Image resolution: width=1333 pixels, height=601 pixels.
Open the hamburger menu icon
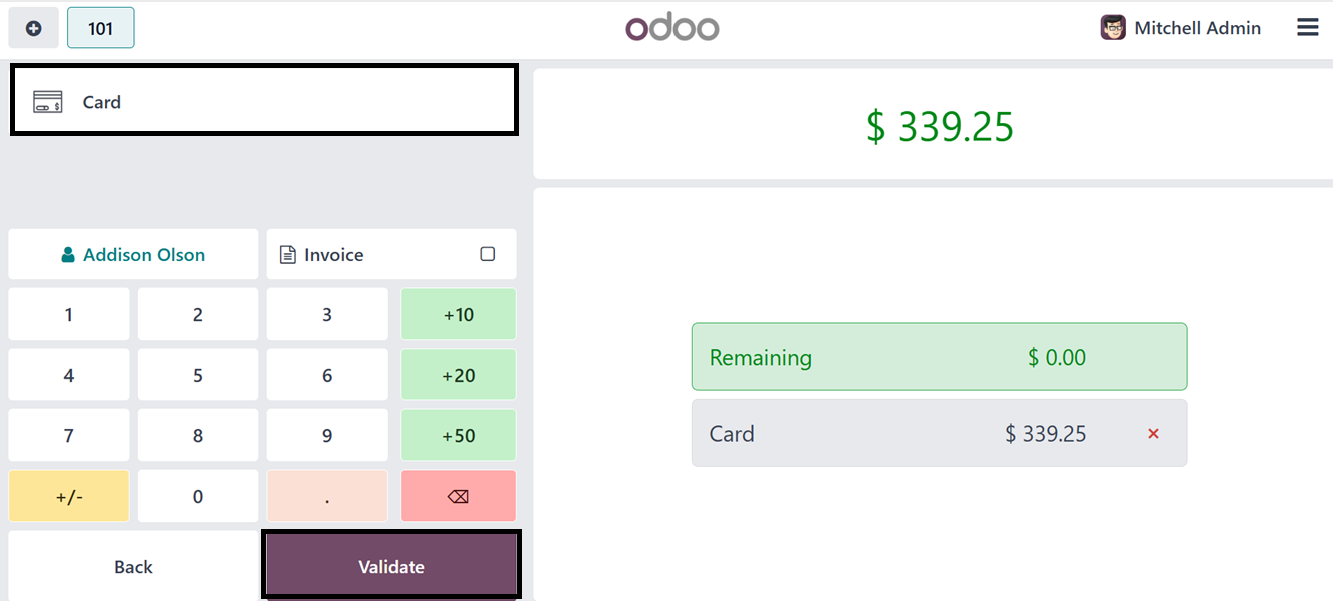point(1307,28)
